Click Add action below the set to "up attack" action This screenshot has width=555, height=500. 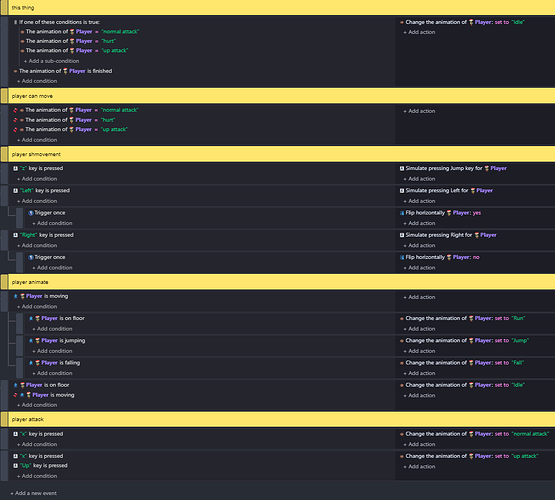click(x=419, y=467)
